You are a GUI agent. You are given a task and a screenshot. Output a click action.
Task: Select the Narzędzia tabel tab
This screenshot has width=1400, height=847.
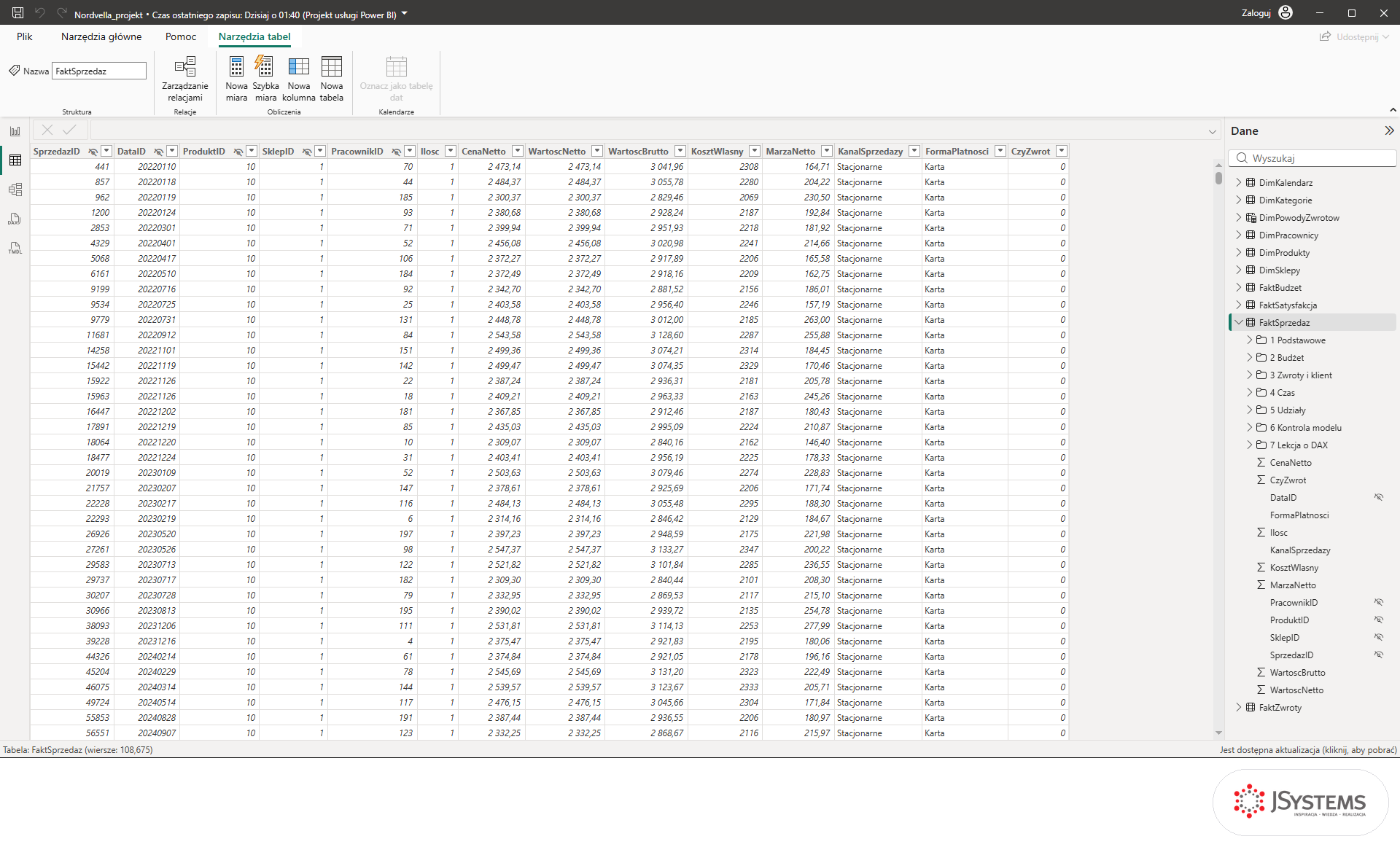(x=254, y=36)
